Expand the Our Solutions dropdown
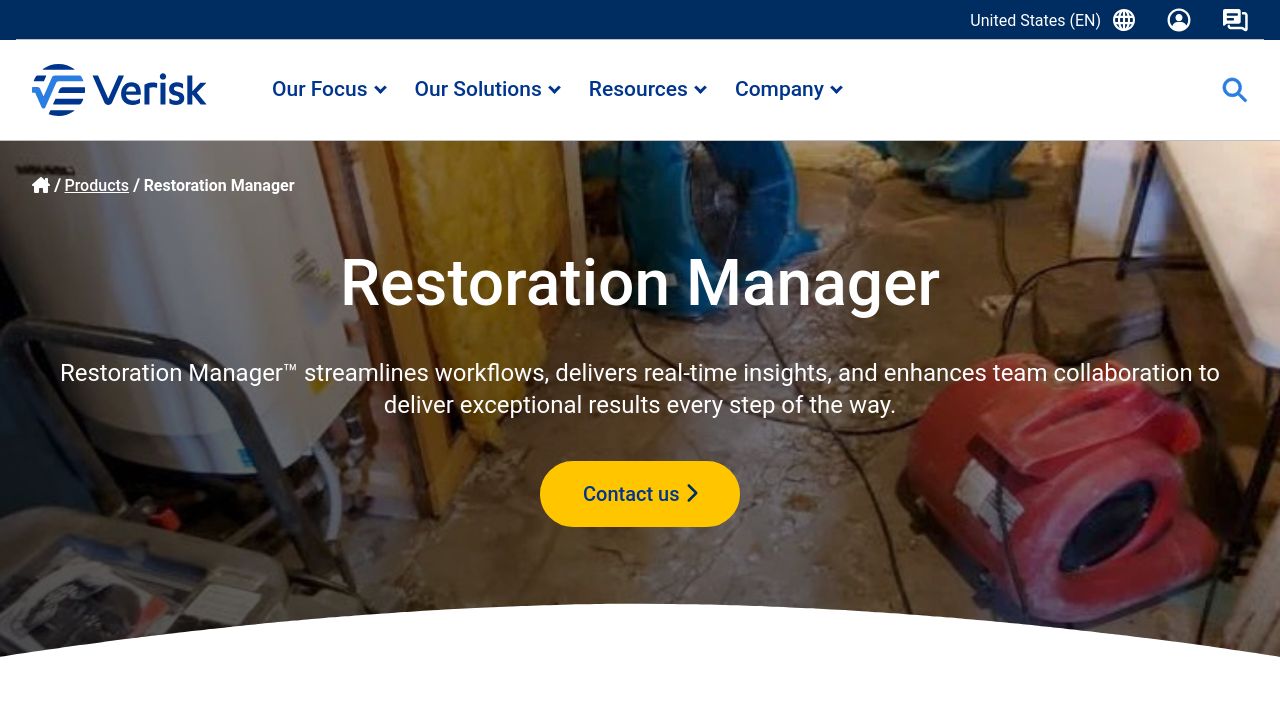The width and height of the screenshot is (1280, 720). click(x=478, y=89)
